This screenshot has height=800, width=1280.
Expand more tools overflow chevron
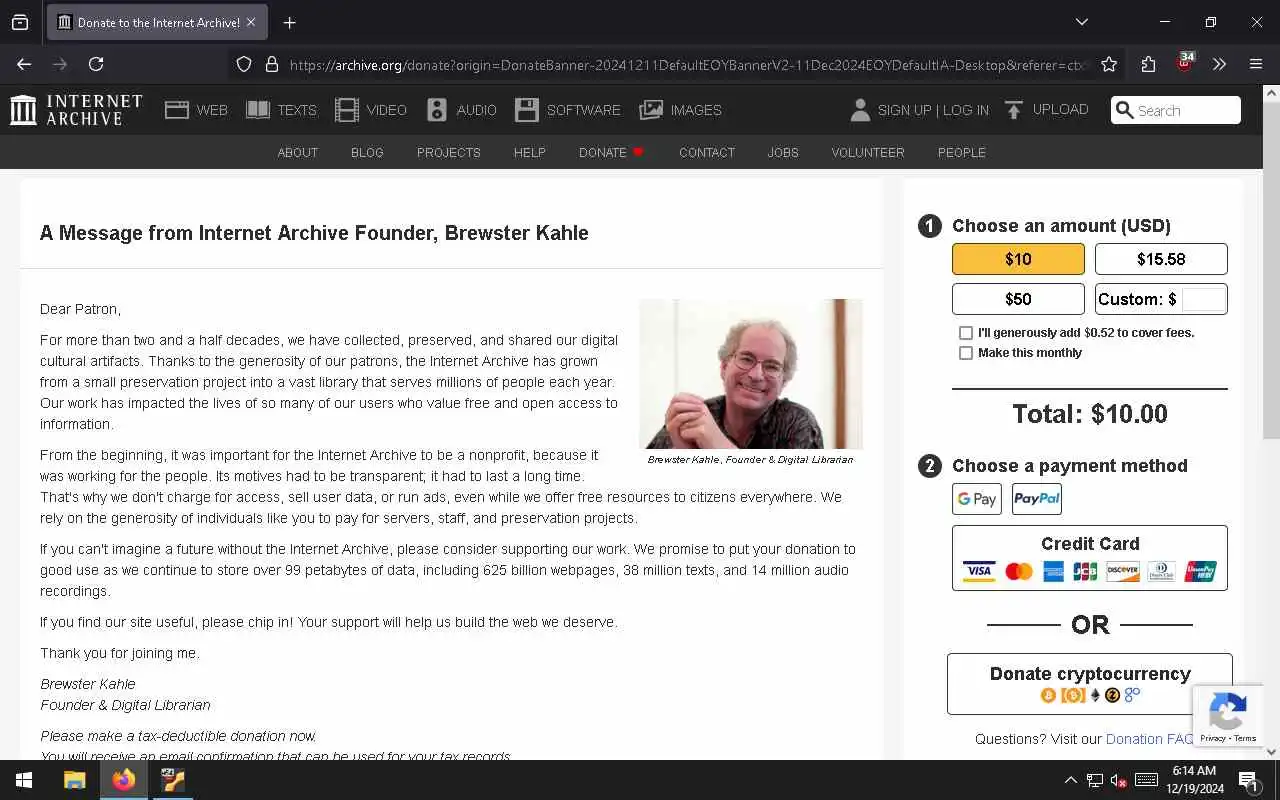click(x=1219, y=64)
